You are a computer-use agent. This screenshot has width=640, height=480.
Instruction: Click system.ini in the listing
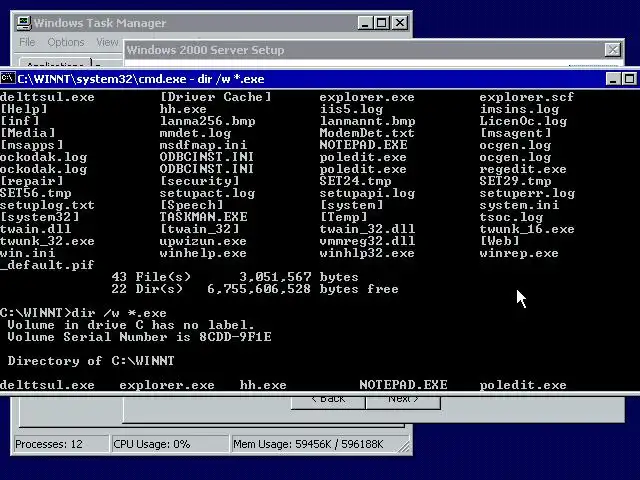pos(519,205)
